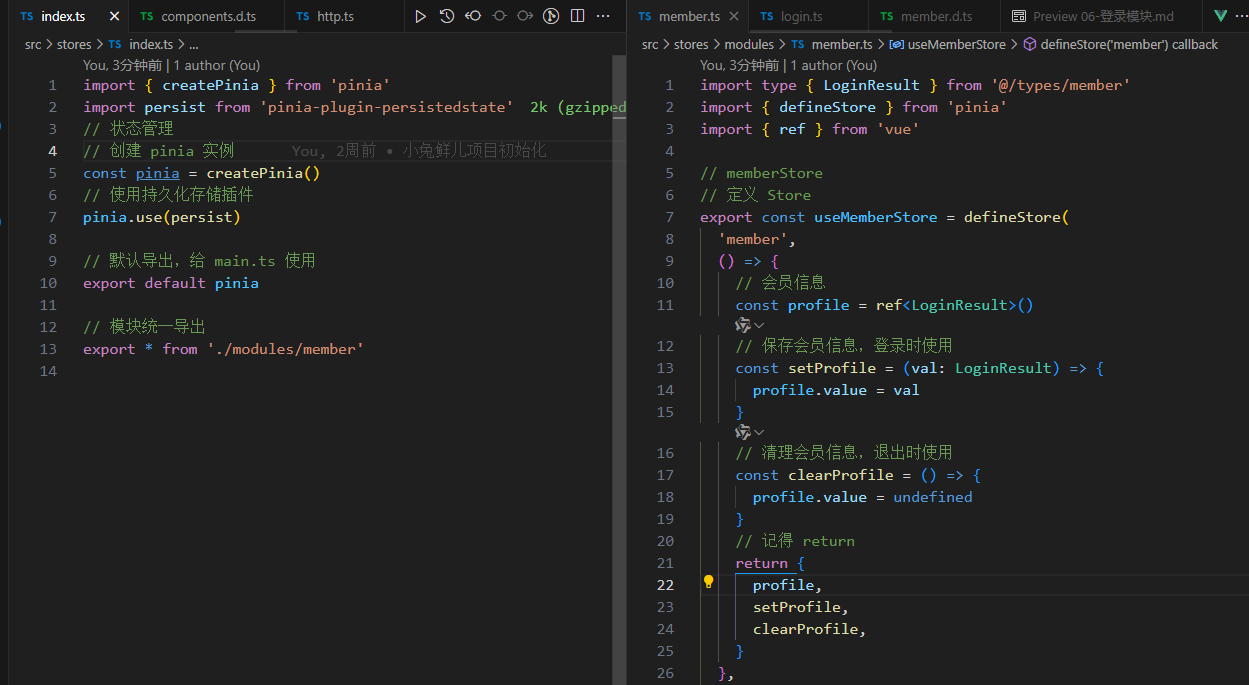
Task: Click 'export default pinia' line
Action: (171, 283)
